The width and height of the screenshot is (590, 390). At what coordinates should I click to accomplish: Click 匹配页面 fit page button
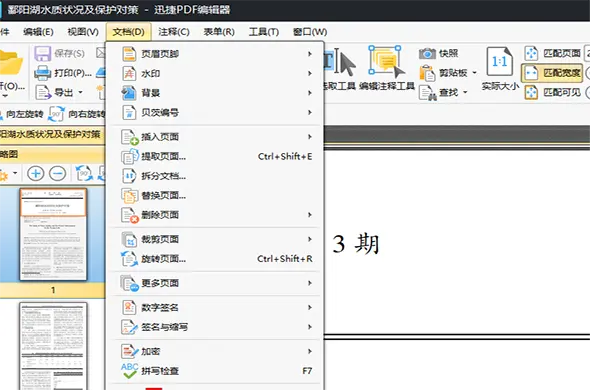coord(552,53)
